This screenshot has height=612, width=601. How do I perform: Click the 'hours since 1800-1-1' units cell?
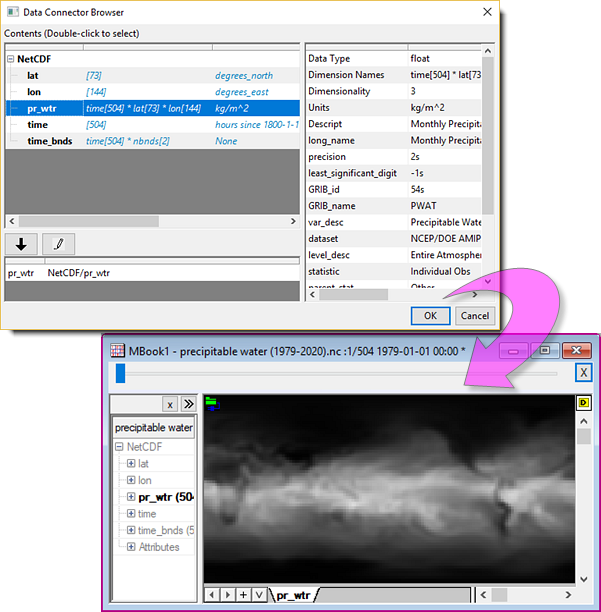tap(257, 125)
